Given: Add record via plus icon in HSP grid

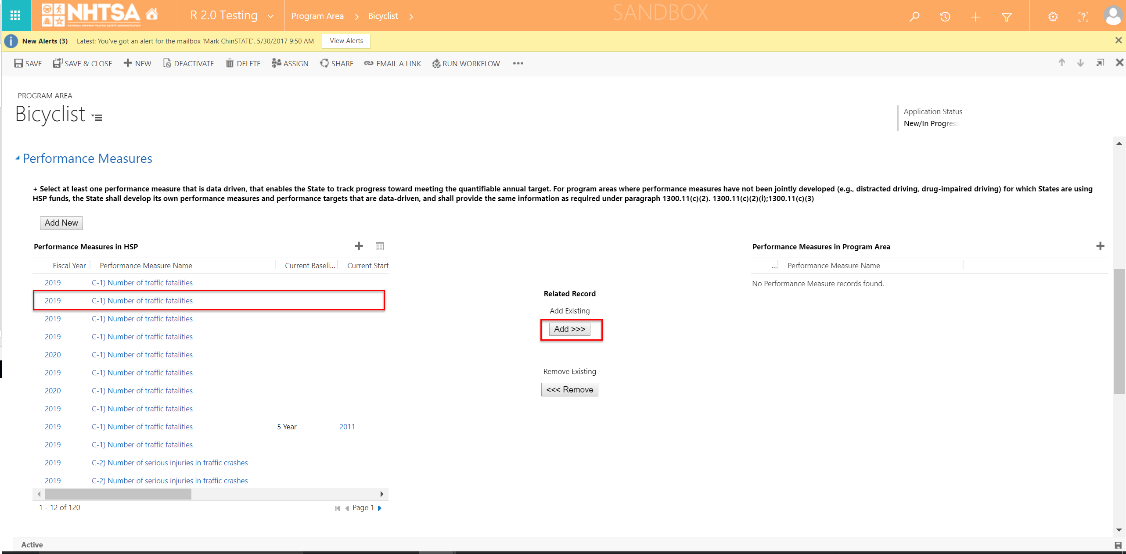Looking at the screenshot, I should pos(359,246).
